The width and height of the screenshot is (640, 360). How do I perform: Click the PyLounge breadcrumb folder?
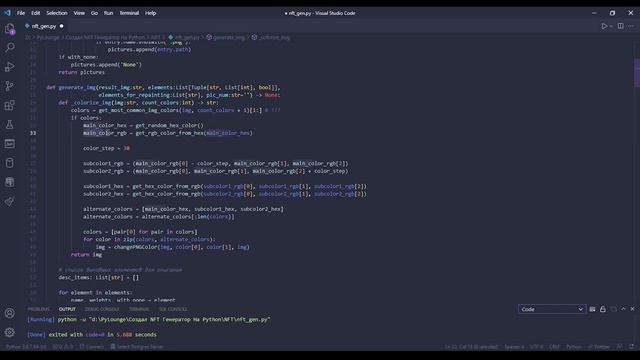click(x=48, y=38)
